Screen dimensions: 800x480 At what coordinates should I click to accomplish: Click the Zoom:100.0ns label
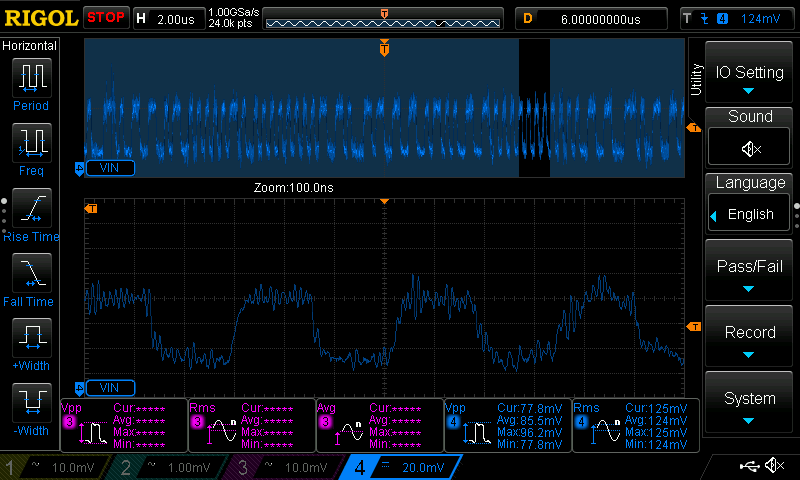pyautogui.click(x=293, y=188)
